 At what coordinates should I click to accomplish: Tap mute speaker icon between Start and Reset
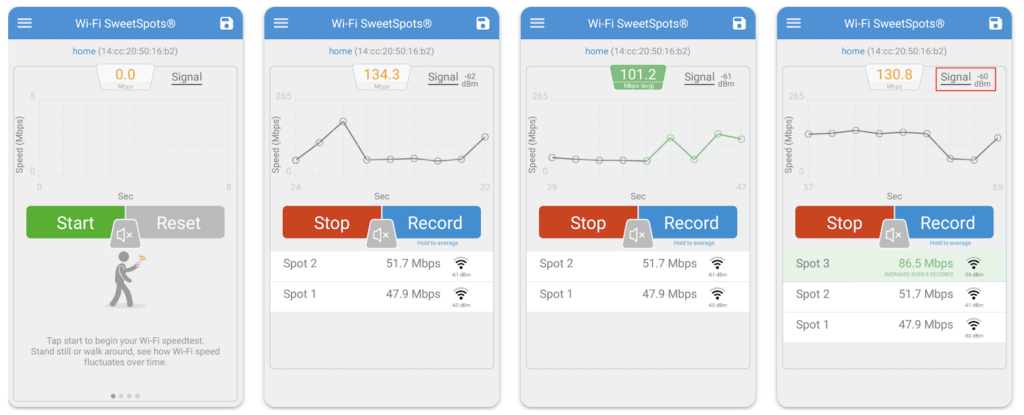coord(125,235)
